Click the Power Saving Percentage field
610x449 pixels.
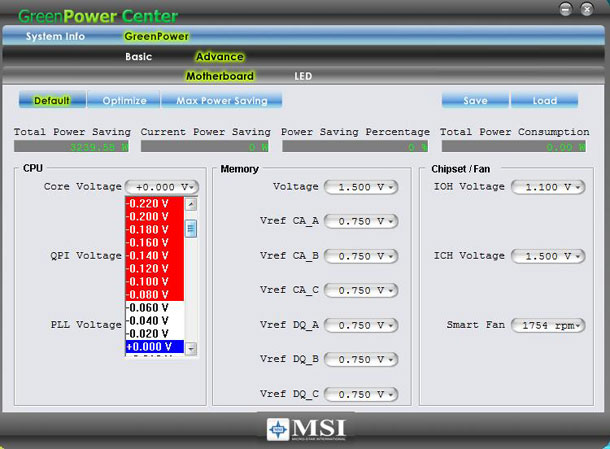click(x=355, y=147)
